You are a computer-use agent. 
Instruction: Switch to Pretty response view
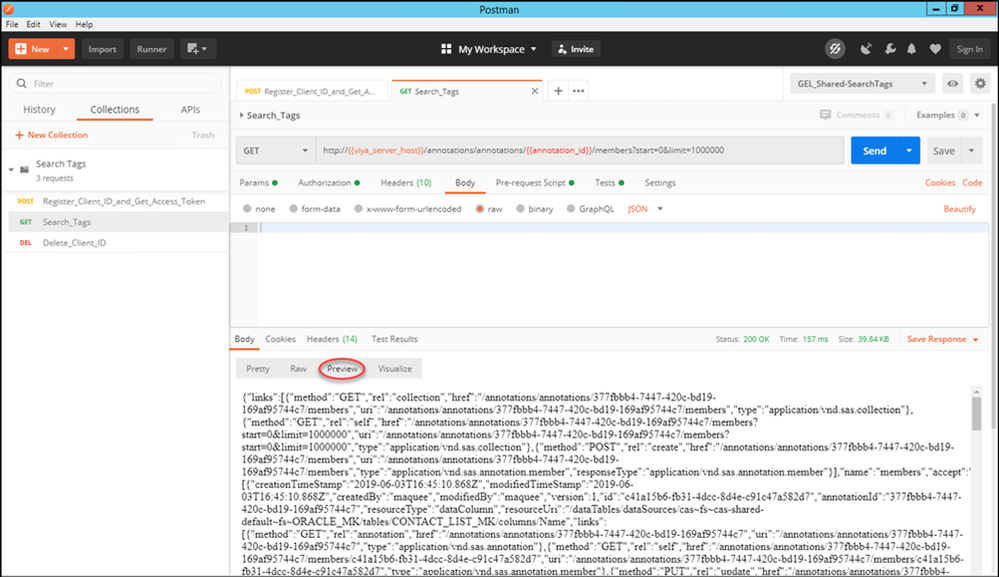pos(258,369)
